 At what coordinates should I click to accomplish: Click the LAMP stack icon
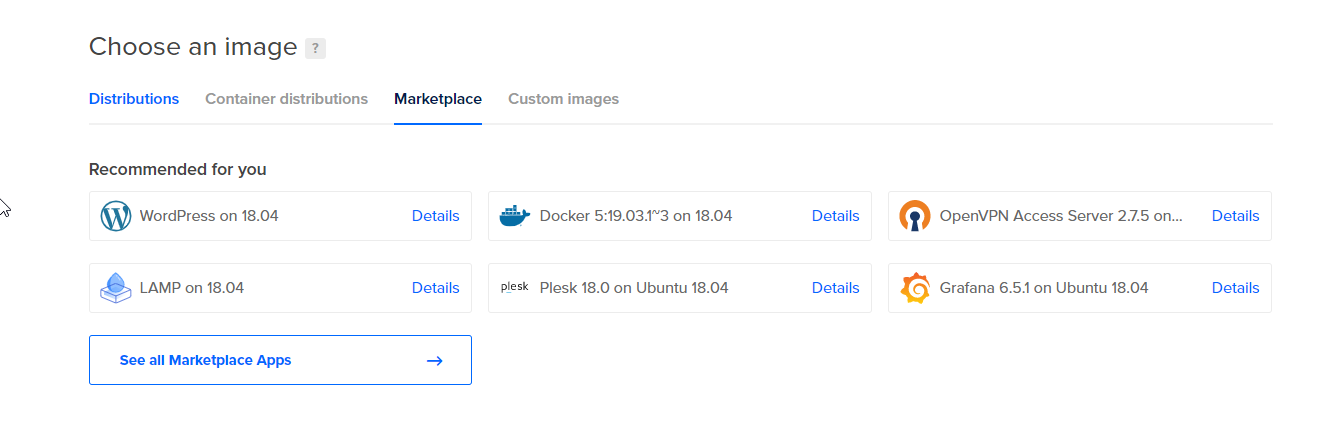click(116, 288)
